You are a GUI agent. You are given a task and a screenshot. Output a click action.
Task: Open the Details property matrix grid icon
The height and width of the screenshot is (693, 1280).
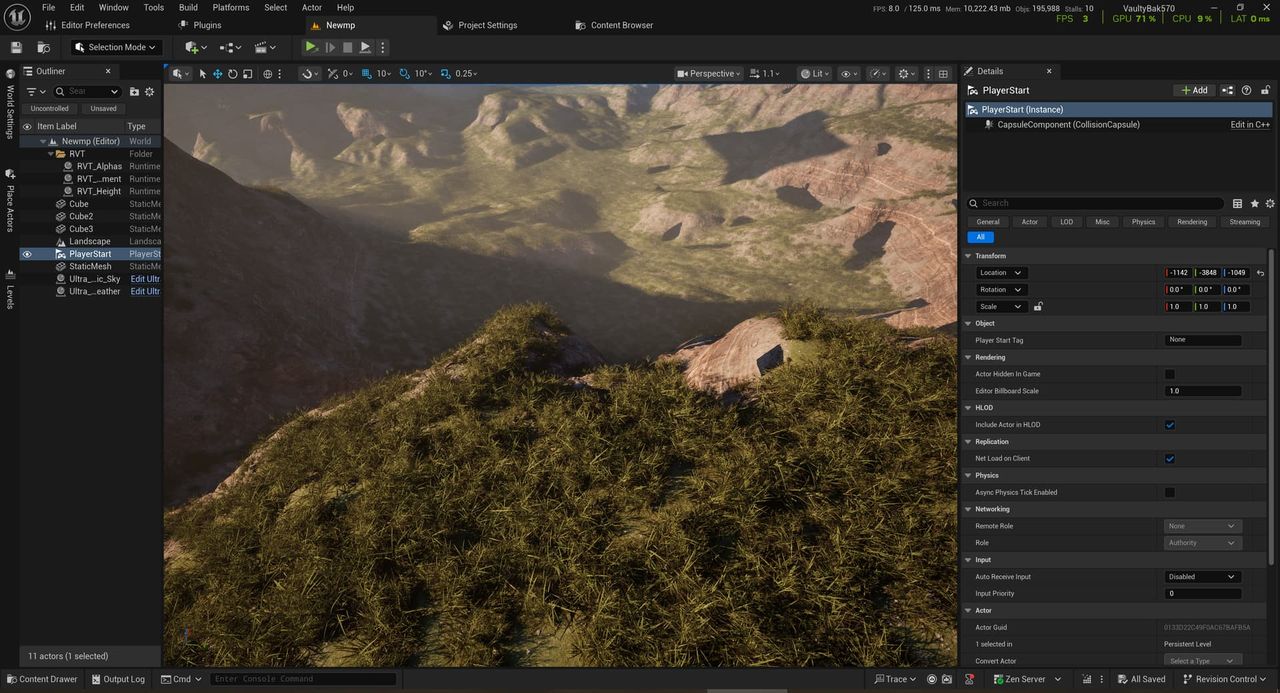[1237, 203]
